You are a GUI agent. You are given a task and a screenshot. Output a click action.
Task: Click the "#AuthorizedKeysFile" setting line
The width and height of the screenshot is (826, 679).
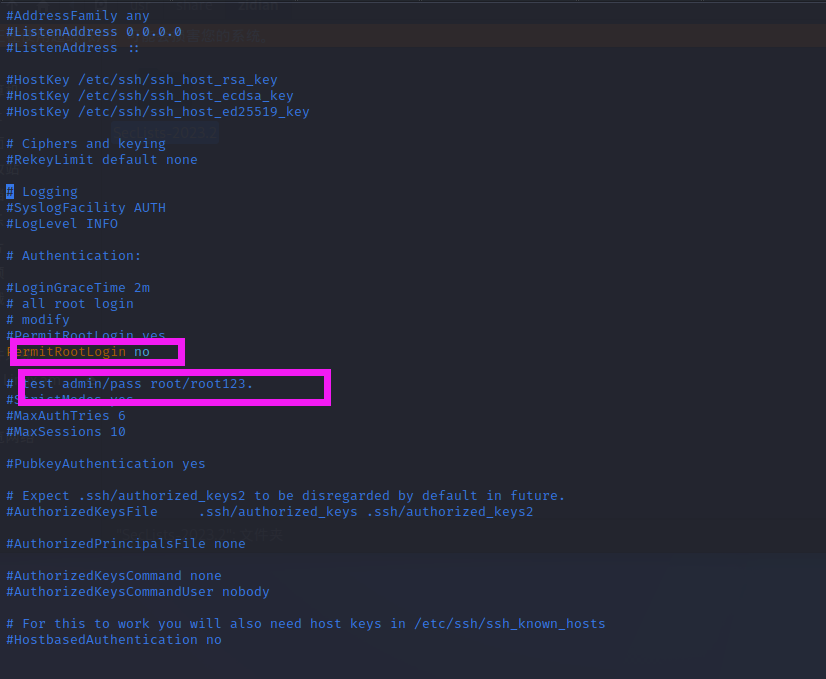pyautogui.click(x=270, y=512)
